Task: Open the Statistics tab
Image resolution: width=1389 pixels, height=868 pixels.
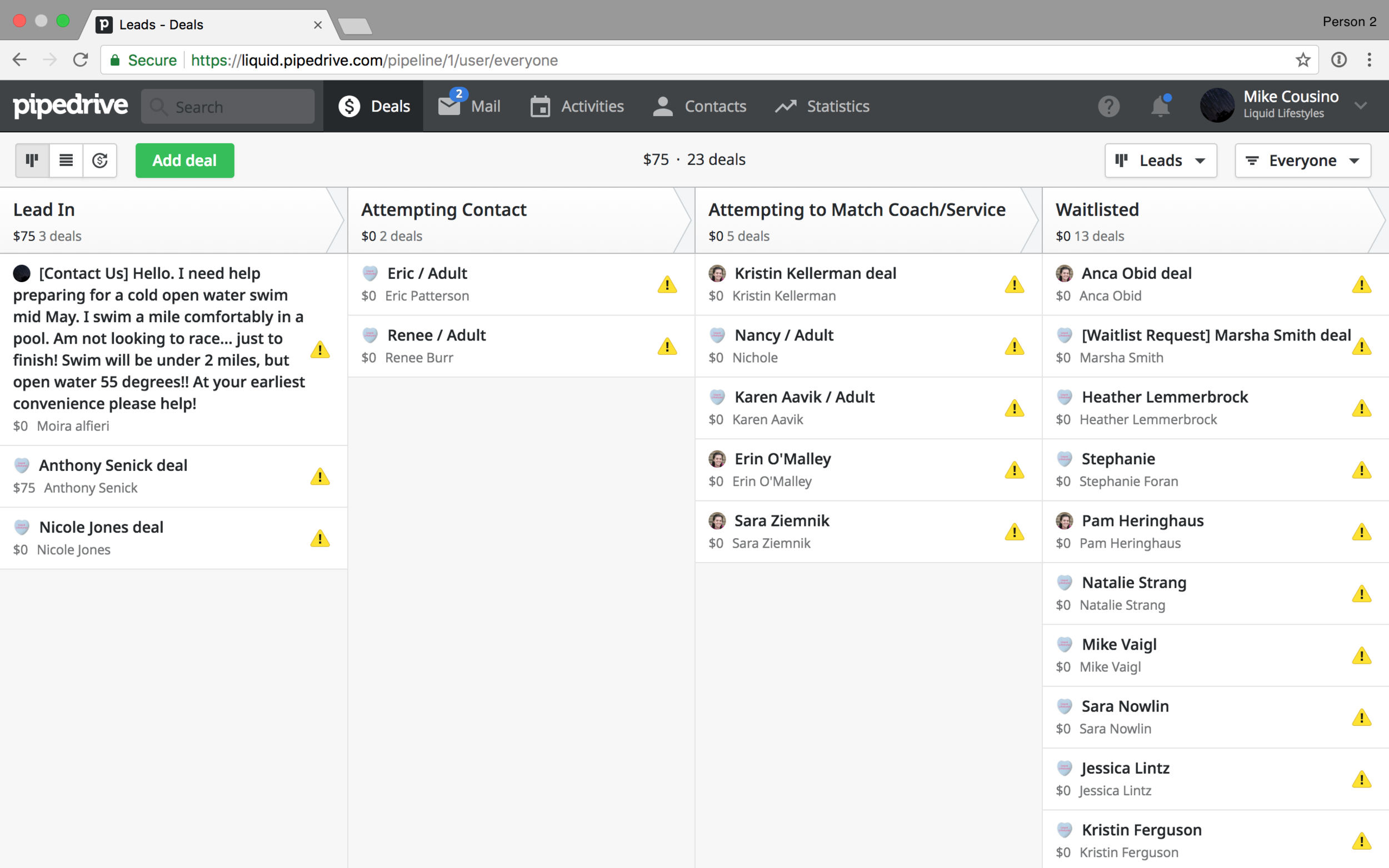Action: pyautogui.click(x=822, y=106)
